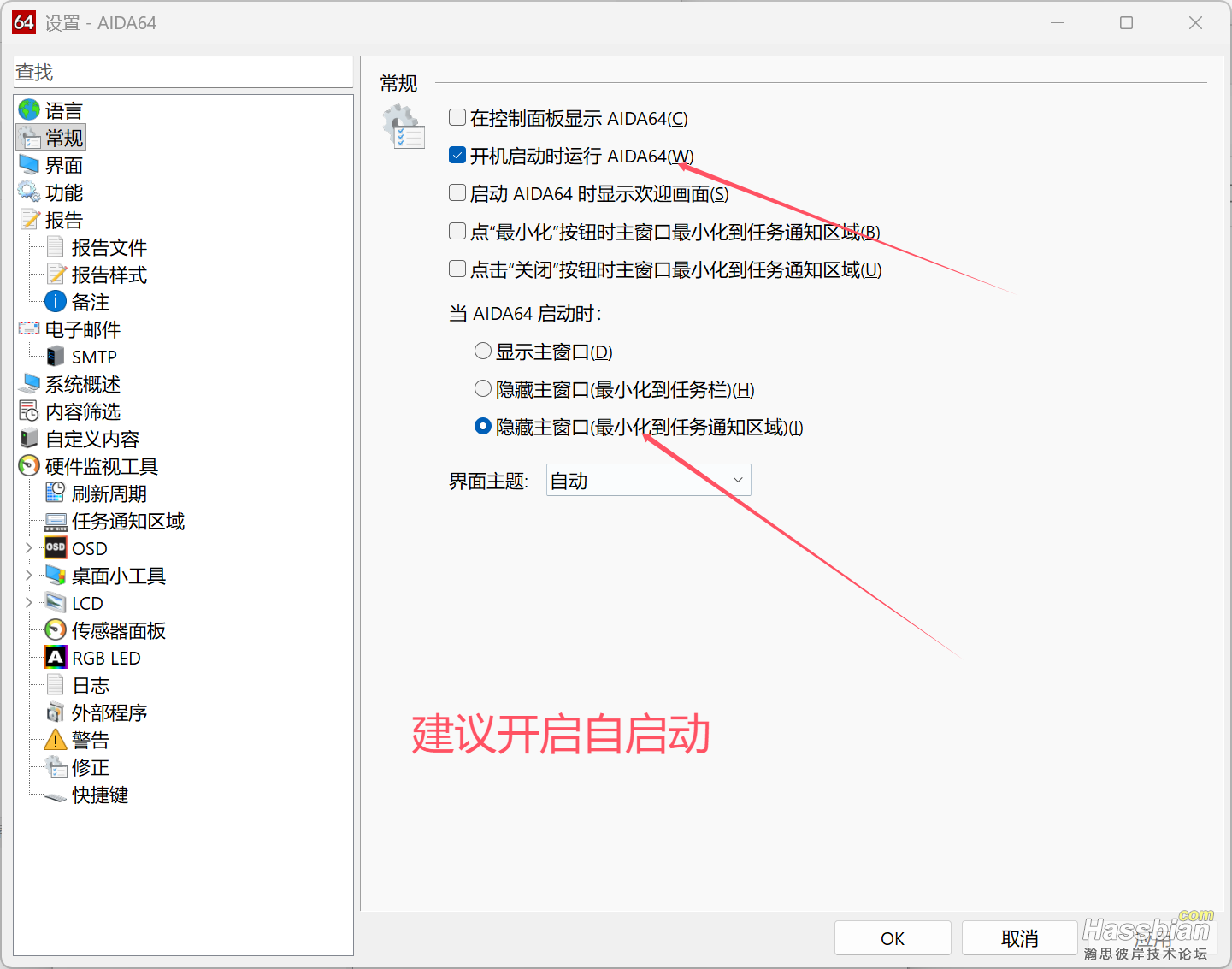This screenshot has height=969, width=1232.
Task: Open the 报告 settings page
Action: pyautogui.click(x=64, y=220)
